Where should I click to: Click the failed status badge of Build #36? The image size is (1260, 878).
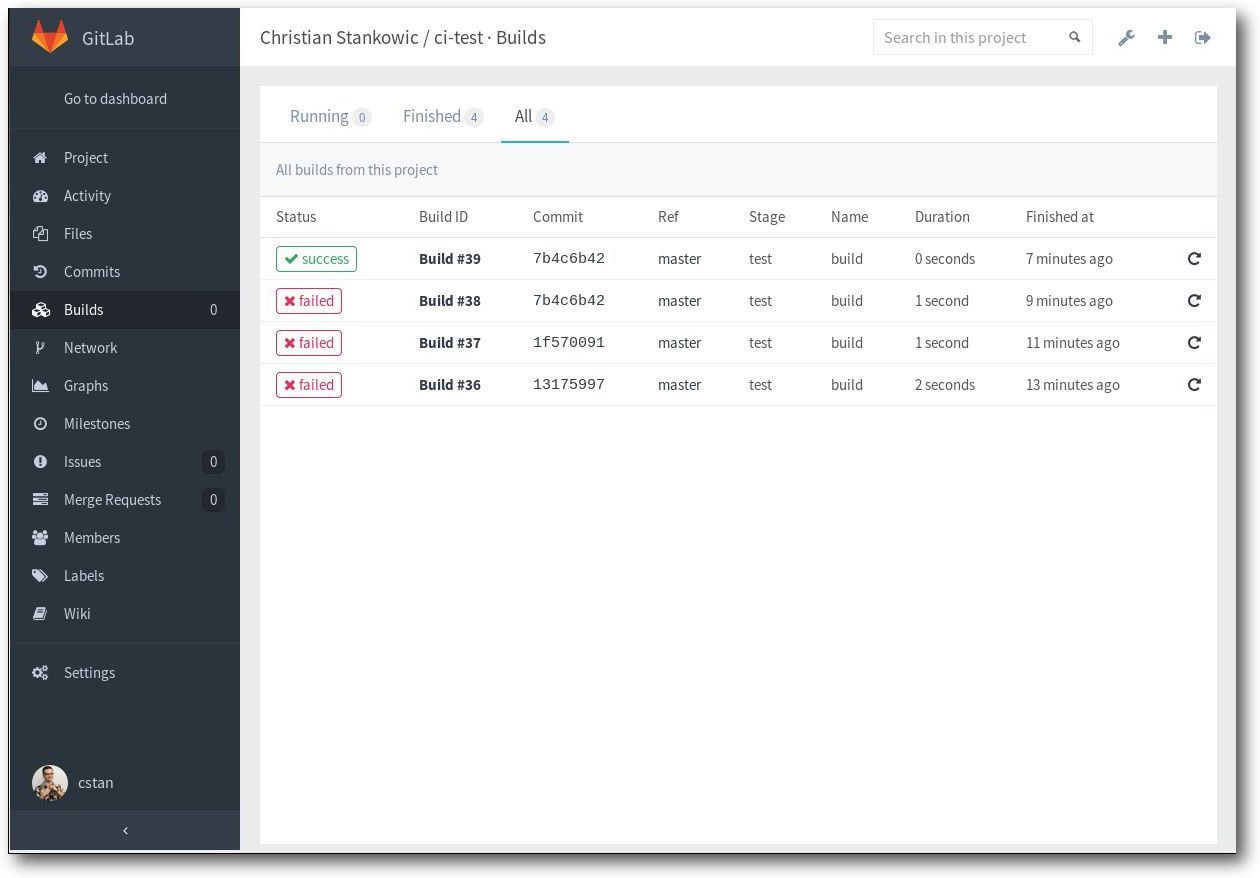point(309,385)
